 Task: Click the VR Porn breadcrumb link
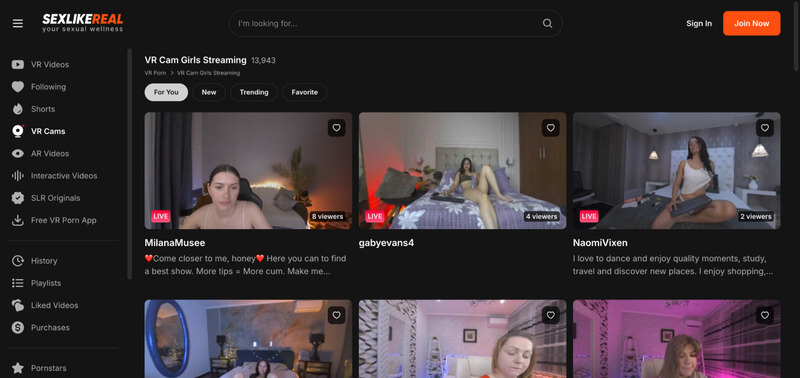(x=155, y=73)
